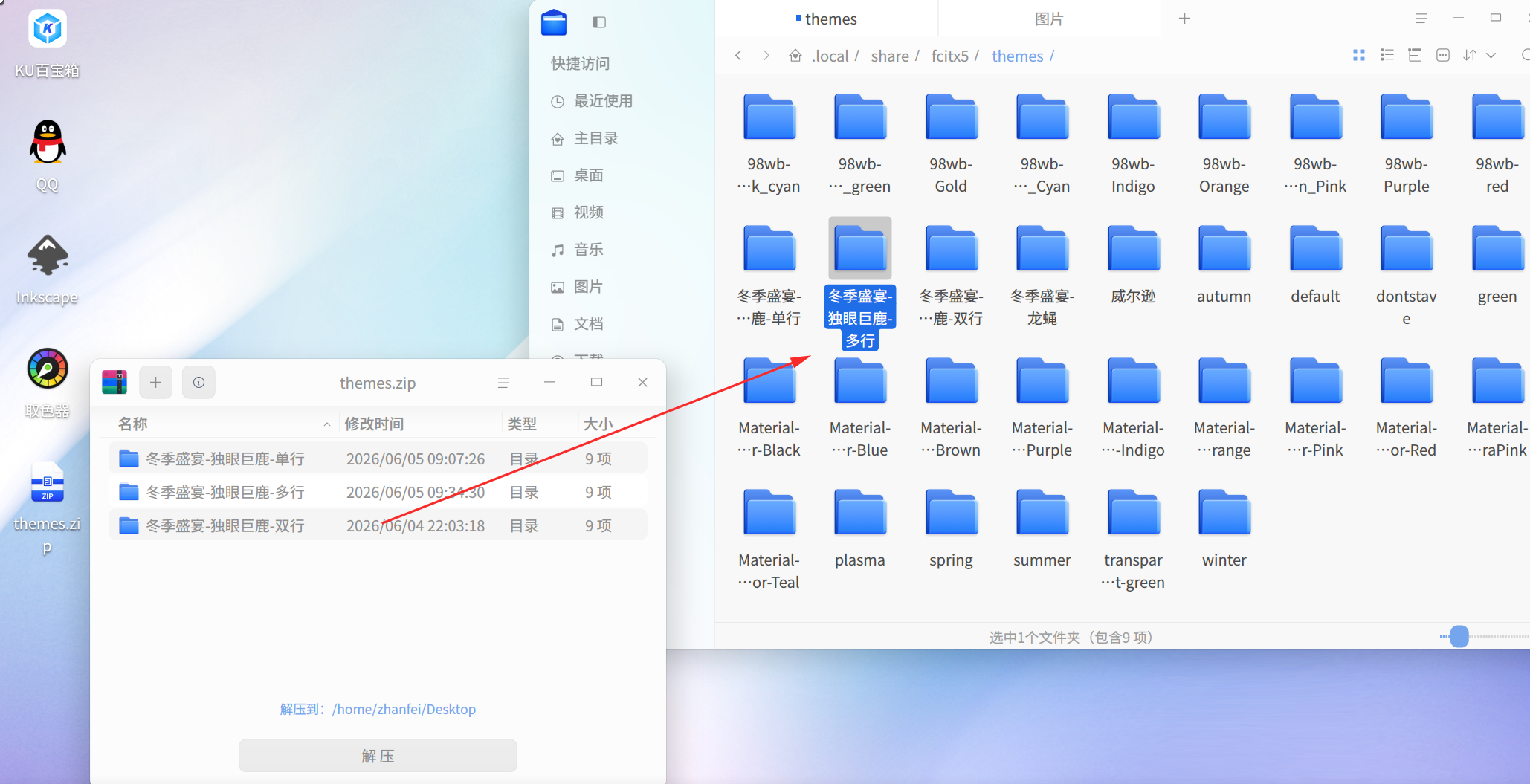1530x784 pixels.
Task: Click the preview display options icon
Action: [x=1443, y=56]
